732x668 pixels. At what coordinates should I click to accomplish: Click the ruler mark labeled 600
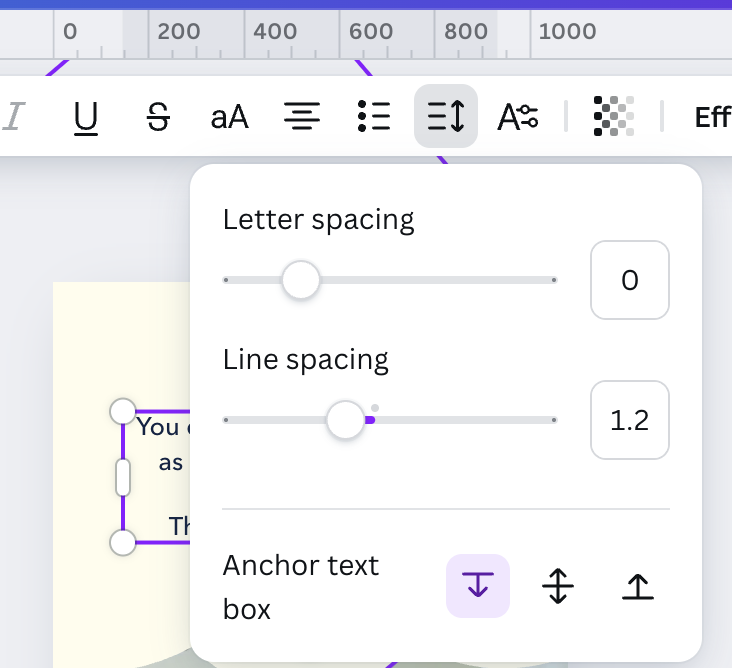coord(371,32)
